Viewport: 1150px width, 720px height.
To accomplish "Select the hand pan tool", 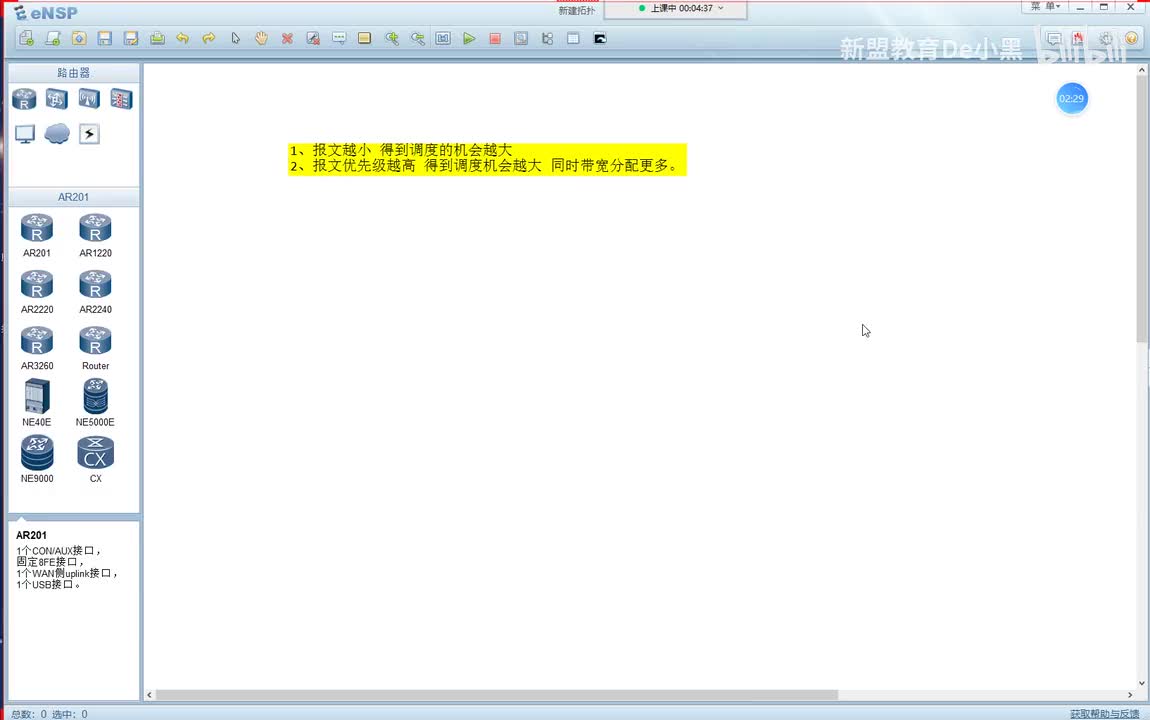I will point(261,38).
